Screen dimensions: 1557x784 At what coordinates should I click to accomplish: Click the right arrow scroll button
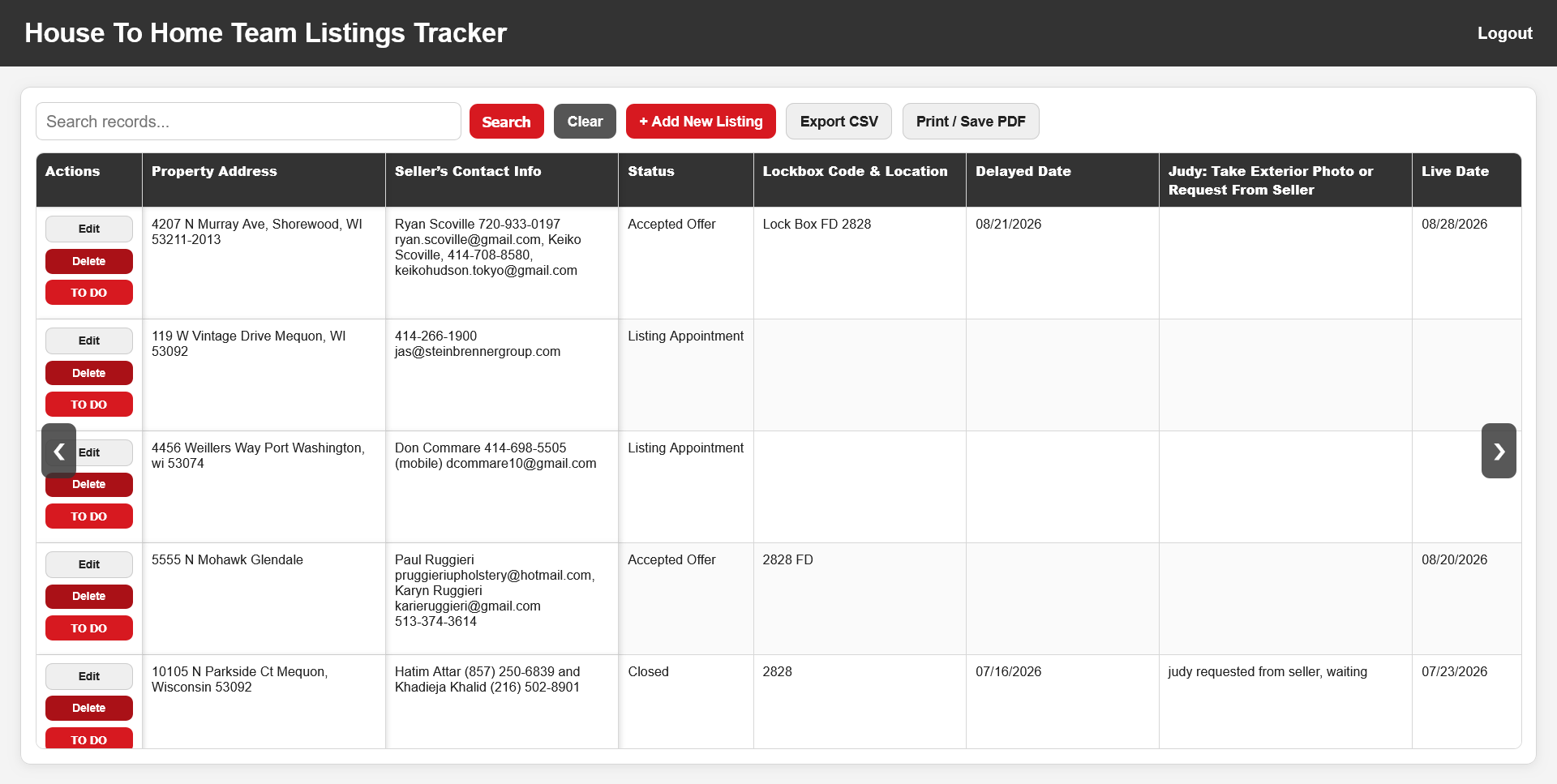click(x=1499, y=451)
